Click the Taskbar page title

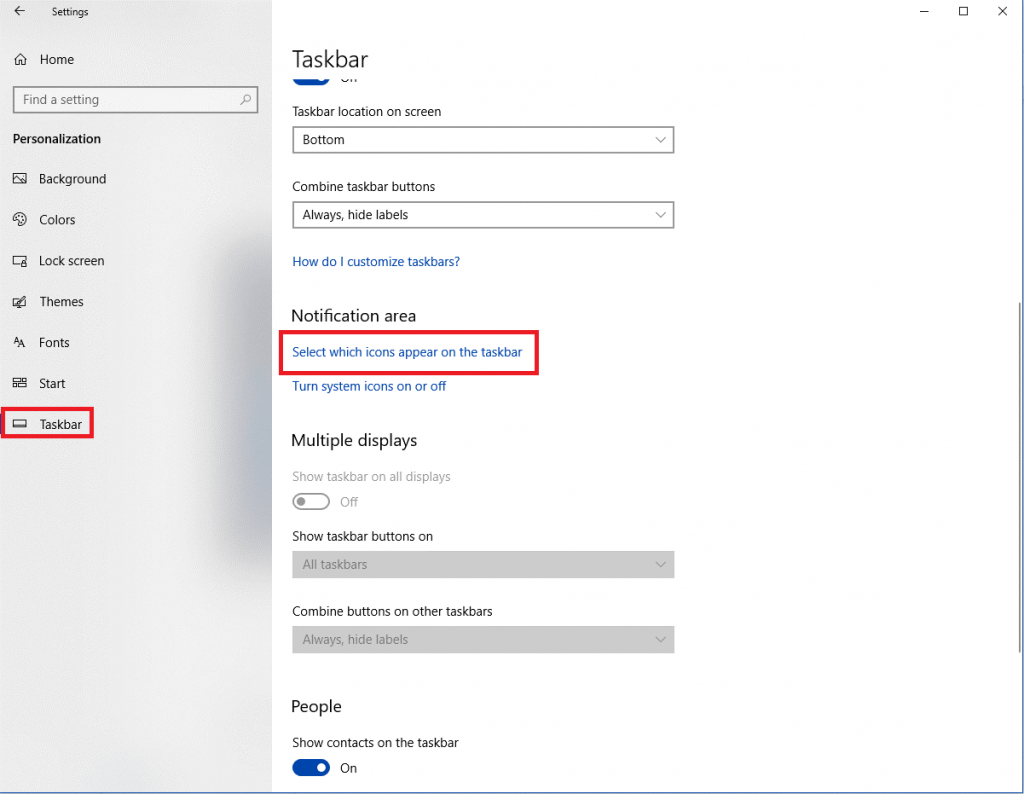point(330,59)
